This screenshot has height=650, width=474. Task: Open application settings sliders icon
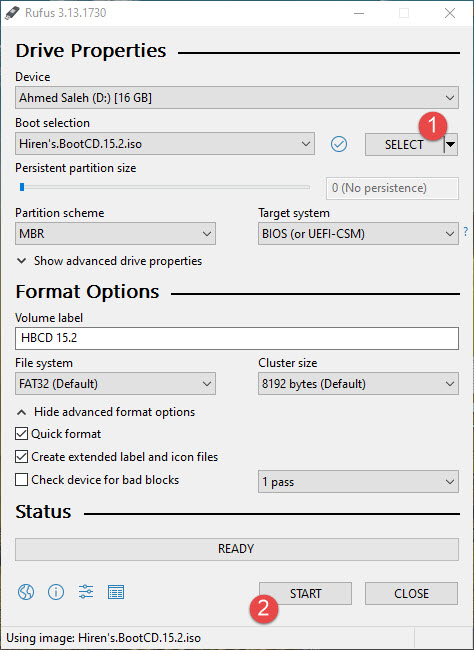point(86,592)
